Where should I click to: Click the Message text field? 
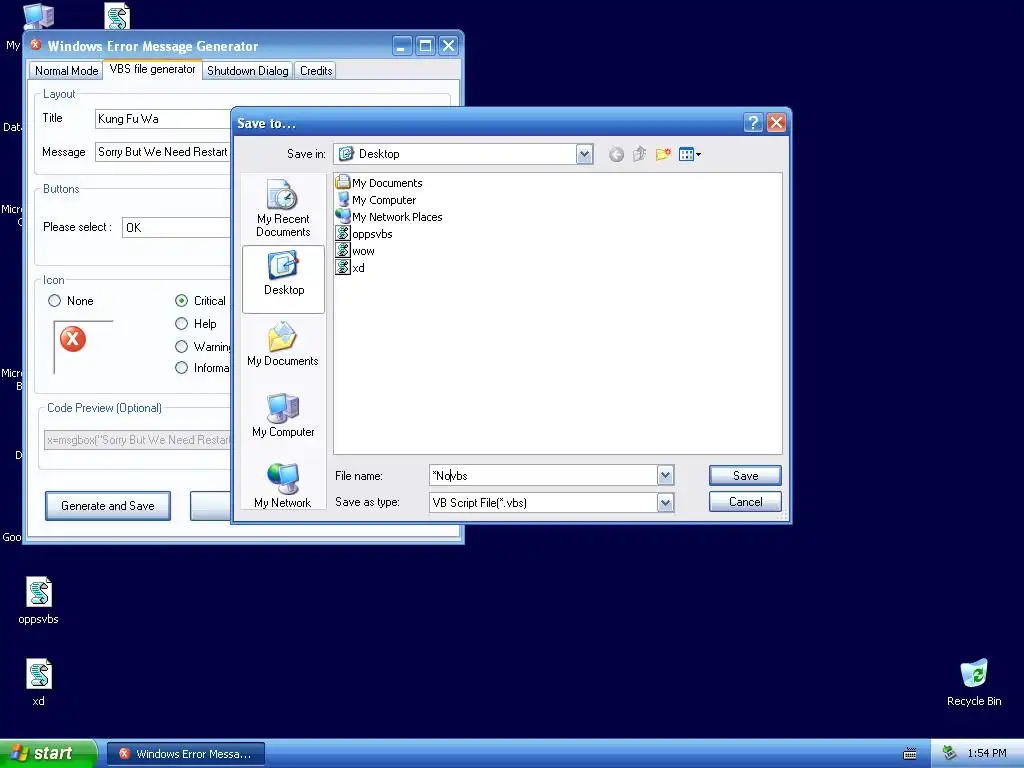[x=163, y=152]
